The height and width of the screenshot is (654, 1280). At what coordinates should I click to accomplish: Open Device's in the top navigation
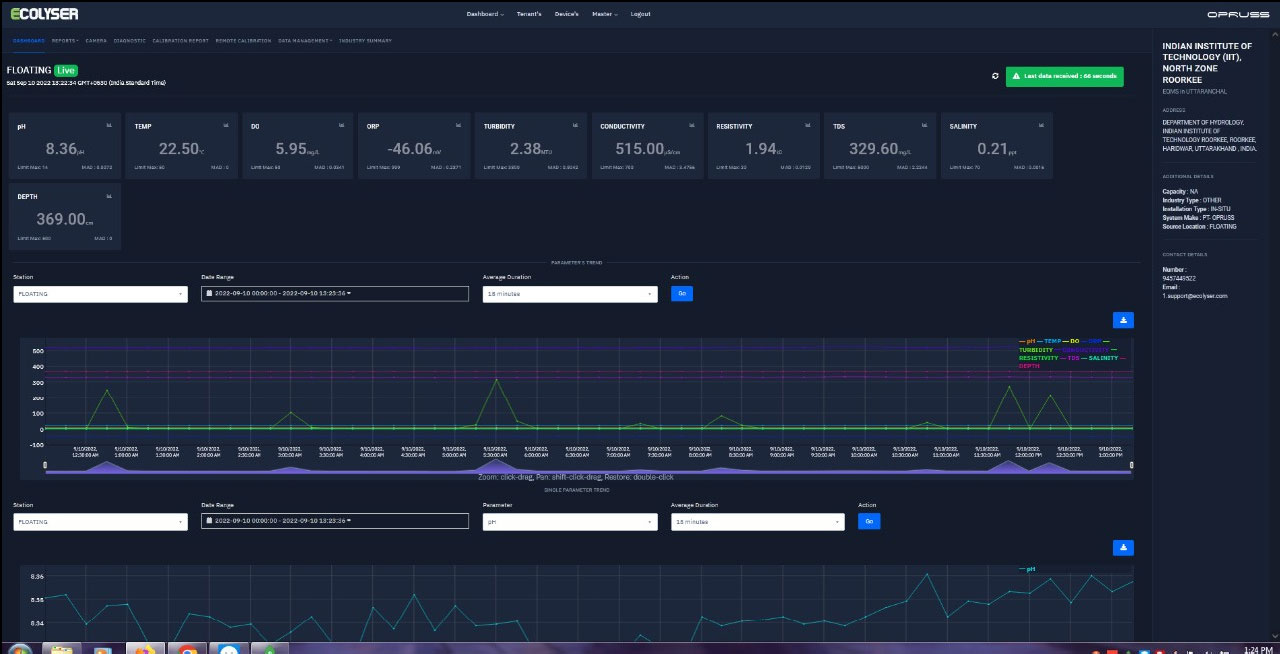[567, 14]
